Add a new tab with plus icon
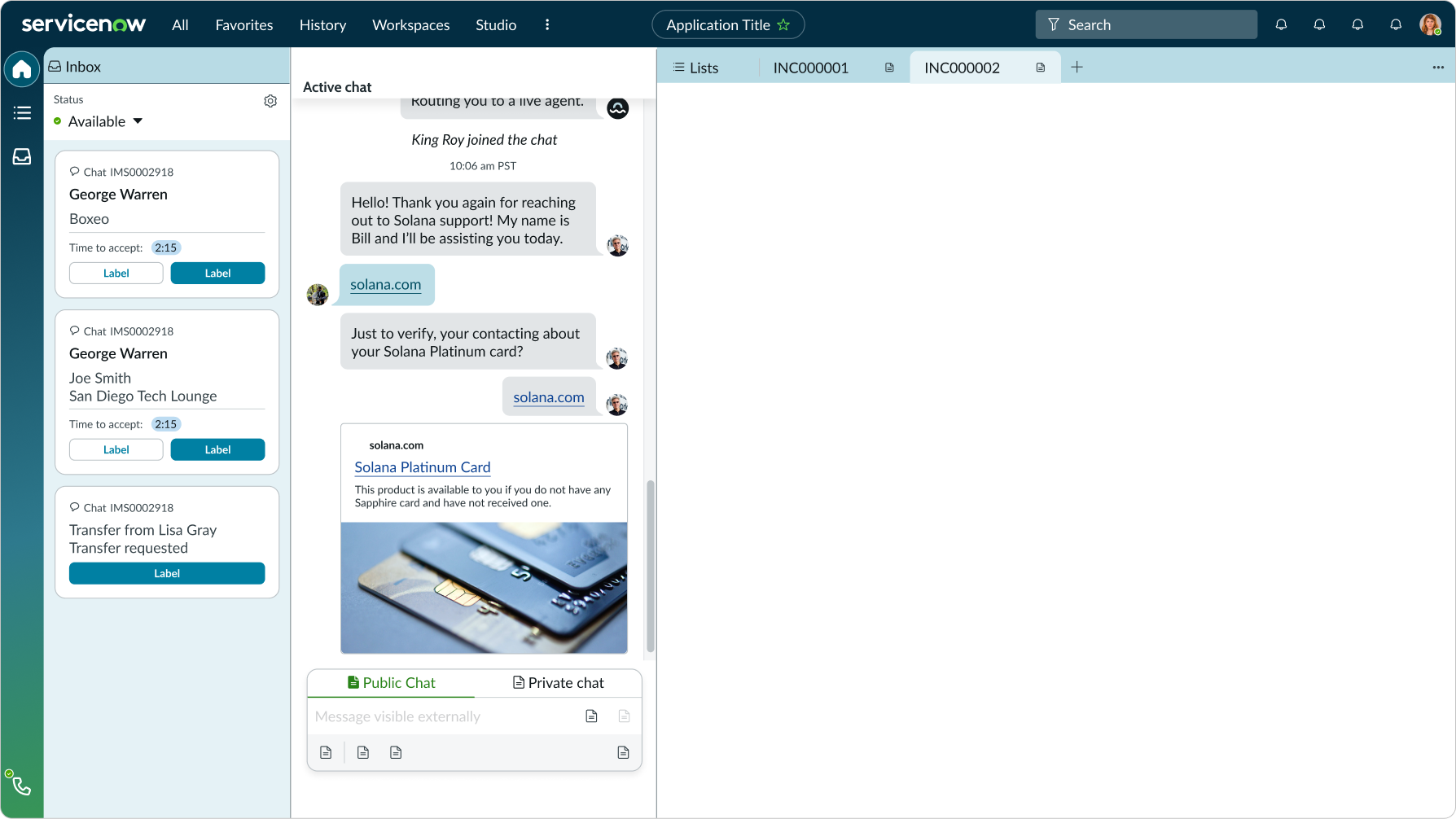This screenshot has width=1456, height=819. pyautogui.click(x=1077, y=68)
